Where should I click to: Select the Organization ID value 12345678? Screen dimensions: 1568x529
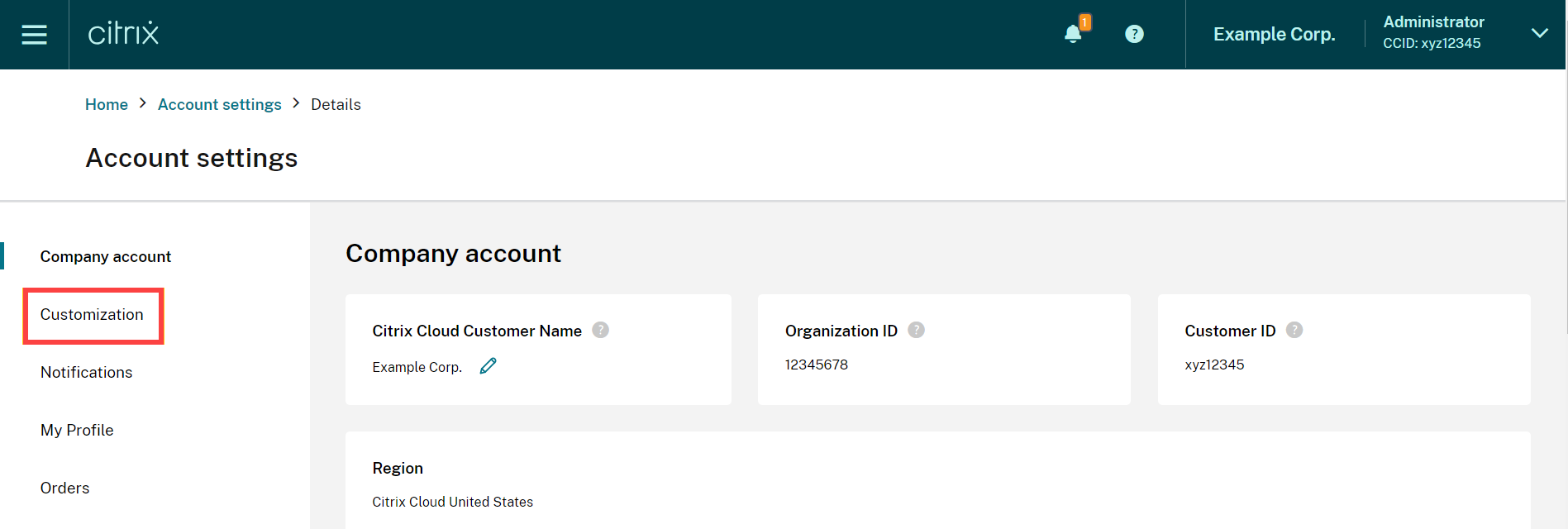(x=817, y=365)
